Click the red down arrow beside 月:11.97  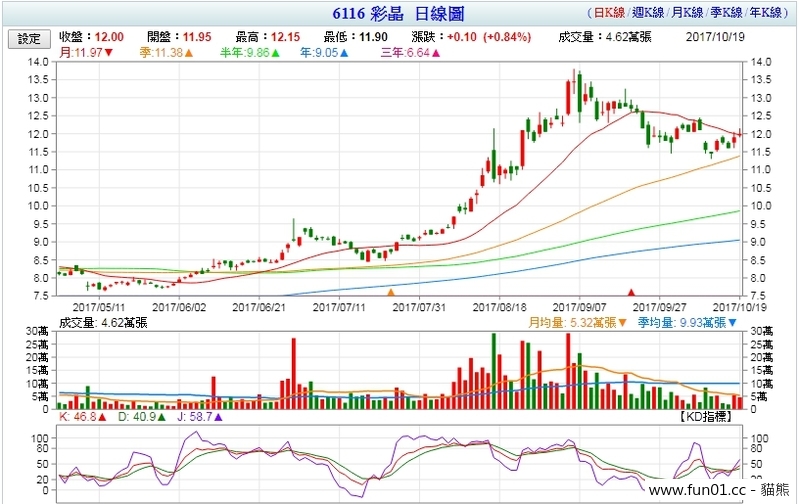click(109, 52)
